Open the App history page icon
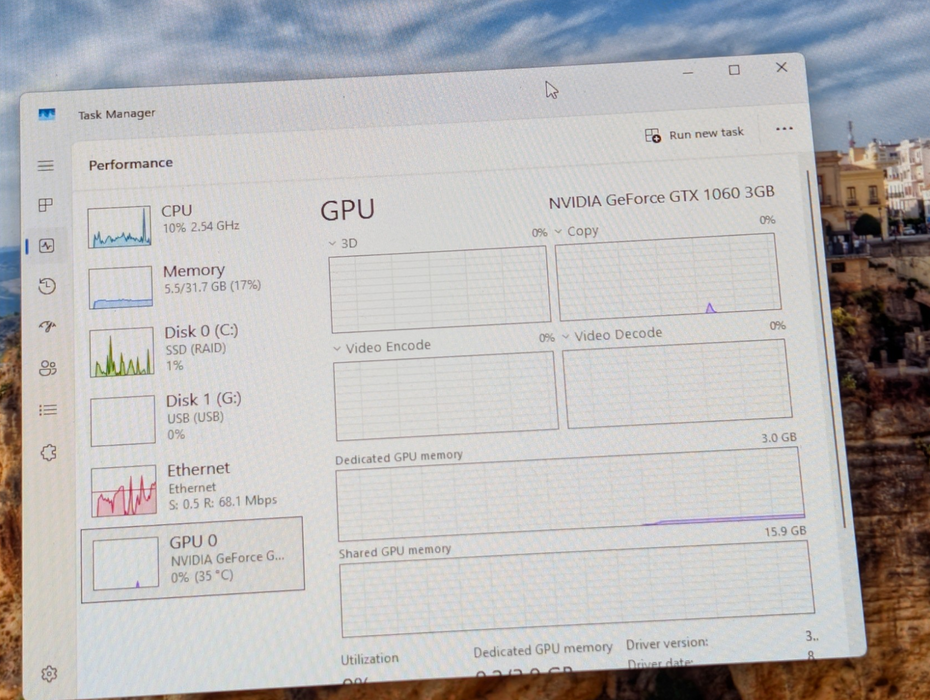930x700 pixels. click(47, 287)
